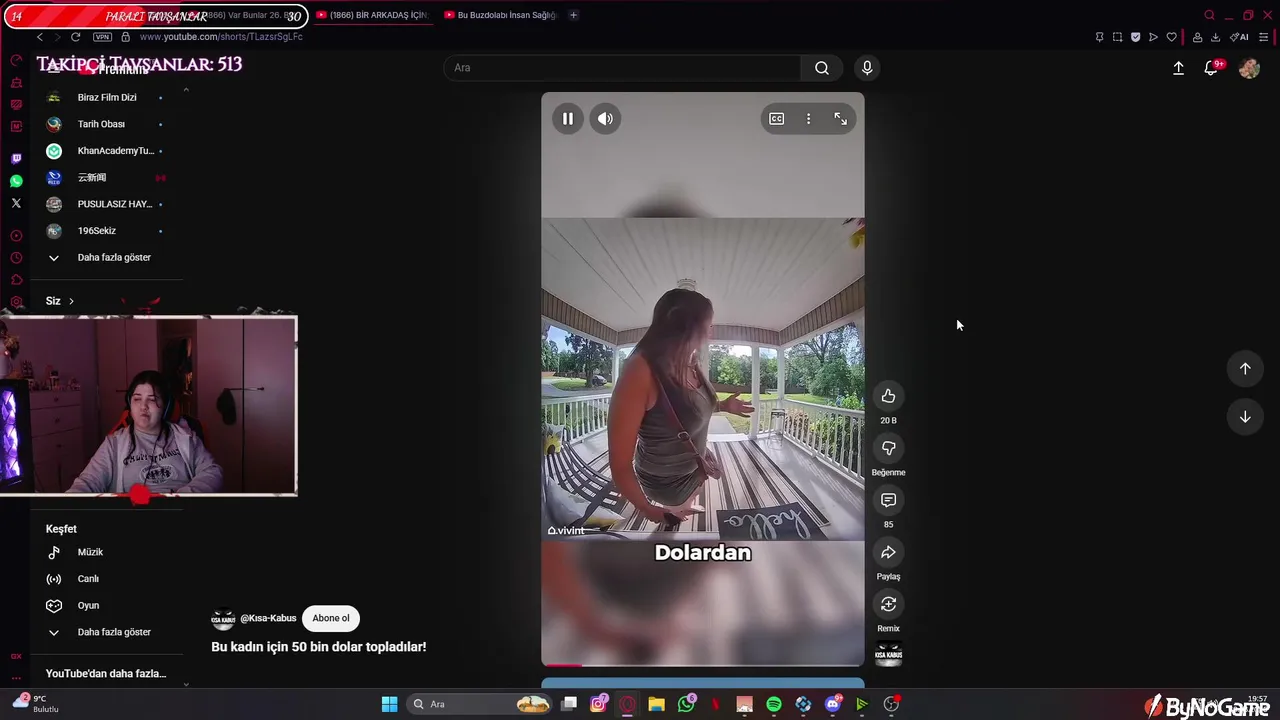
Task: Toggle the browser VPN badge
Action: click(102, 37)
